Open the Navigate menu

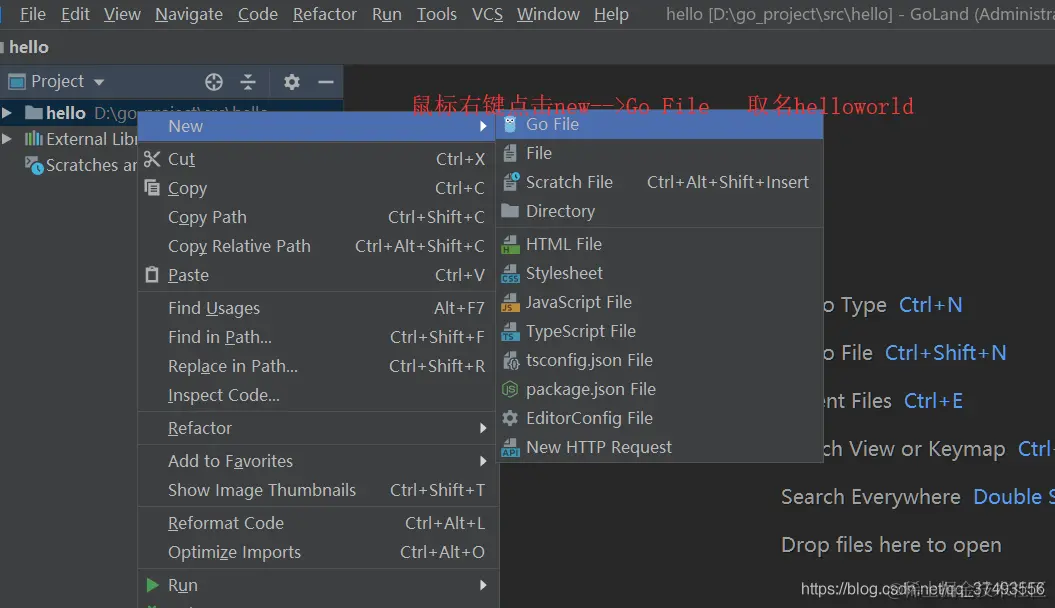coord(188,14)
